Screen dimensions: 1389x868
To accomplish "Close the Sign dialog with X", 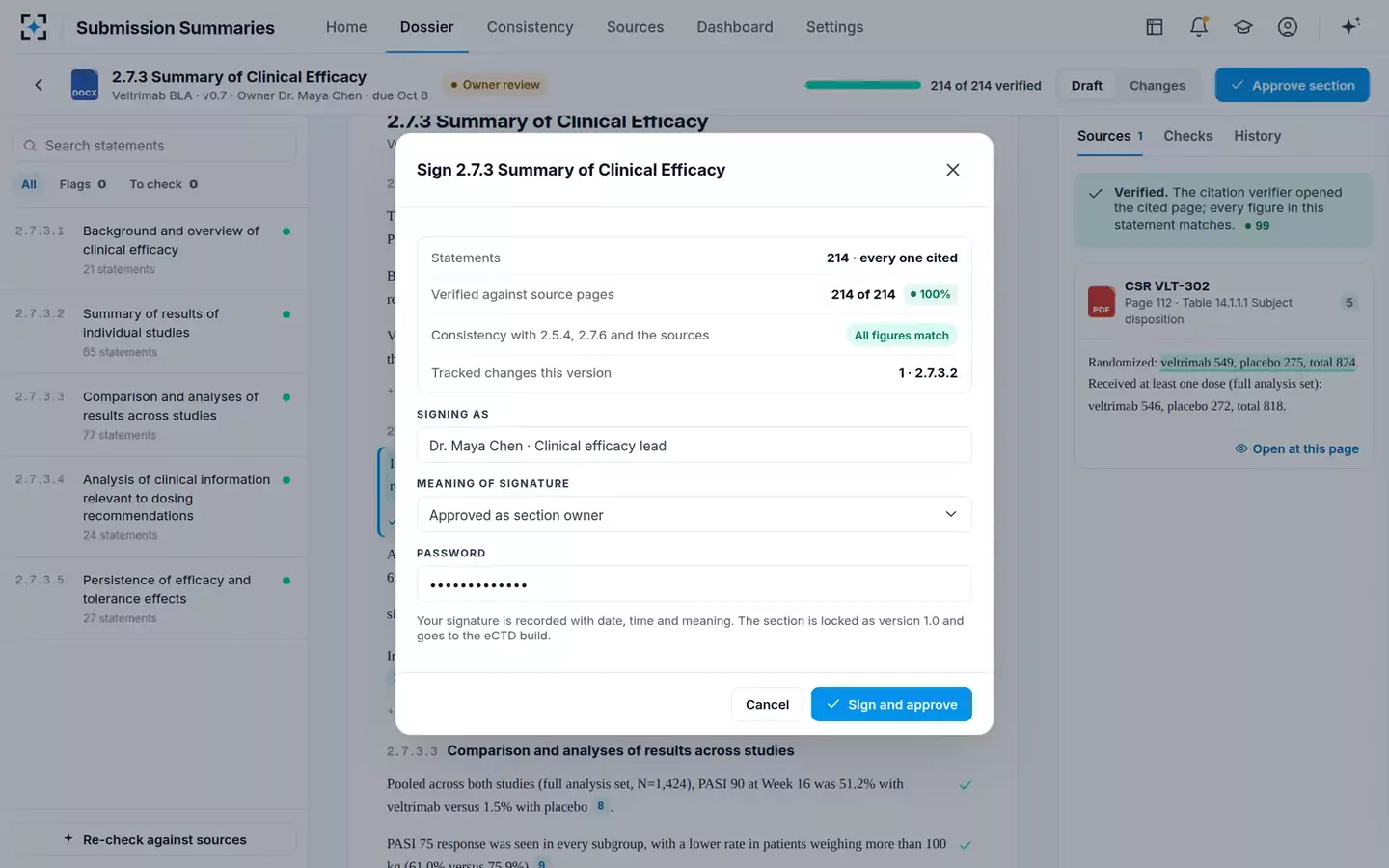I will pos(953,170).
